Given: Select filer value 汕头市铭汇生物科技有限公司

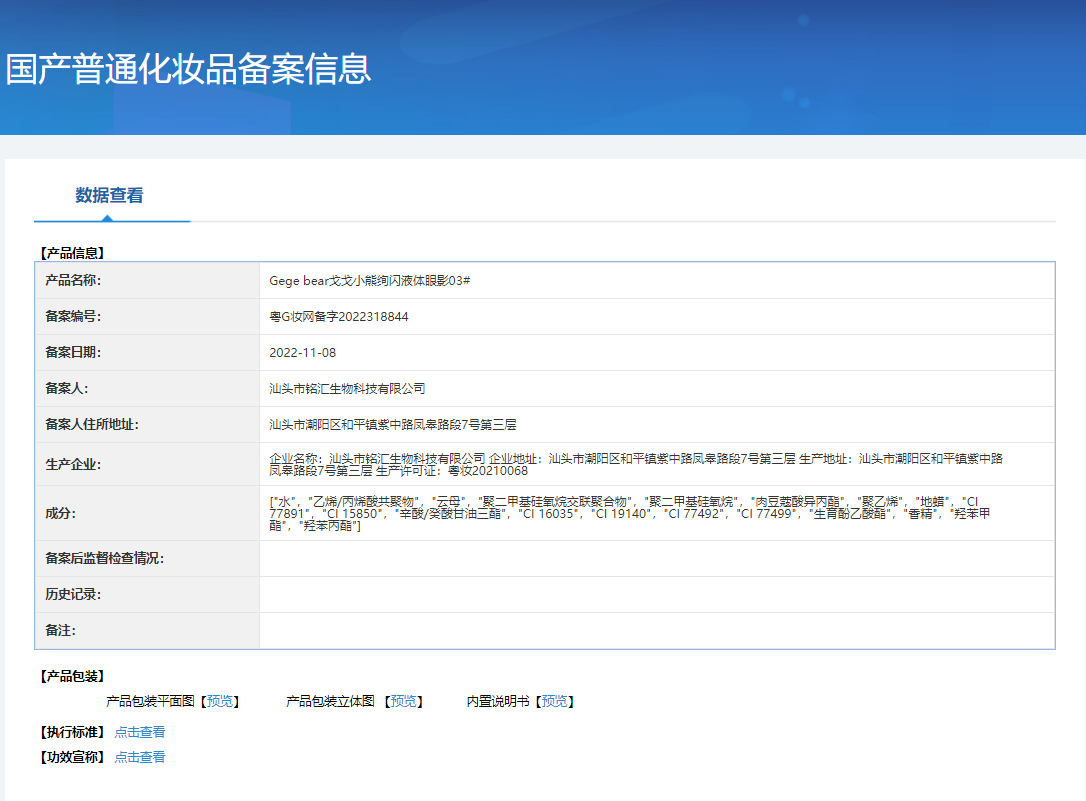Looking at the screenshot, I should 347,388.
